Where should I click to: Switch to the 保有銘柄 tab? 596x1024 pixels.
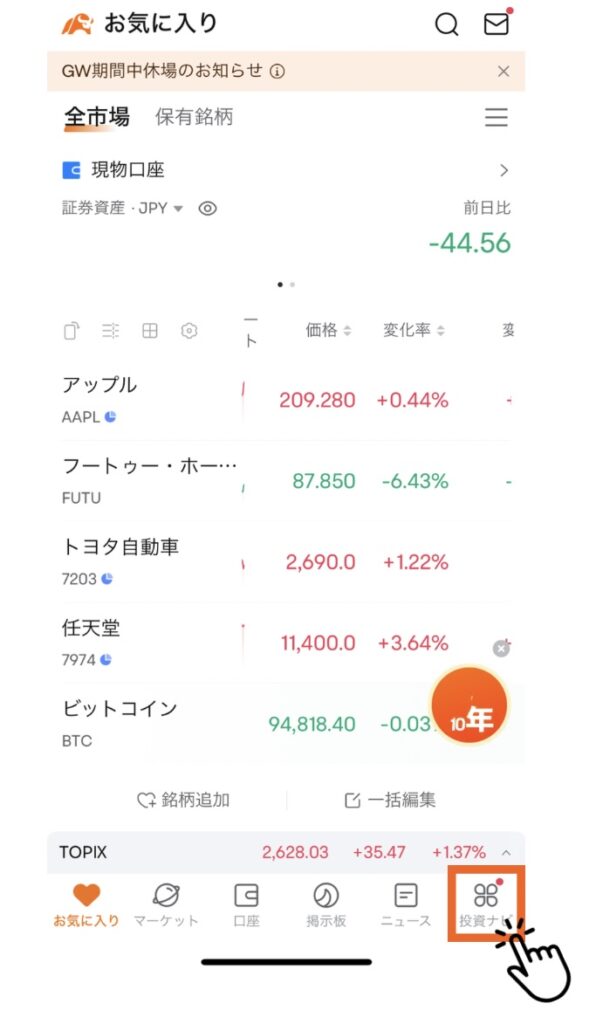194,117
